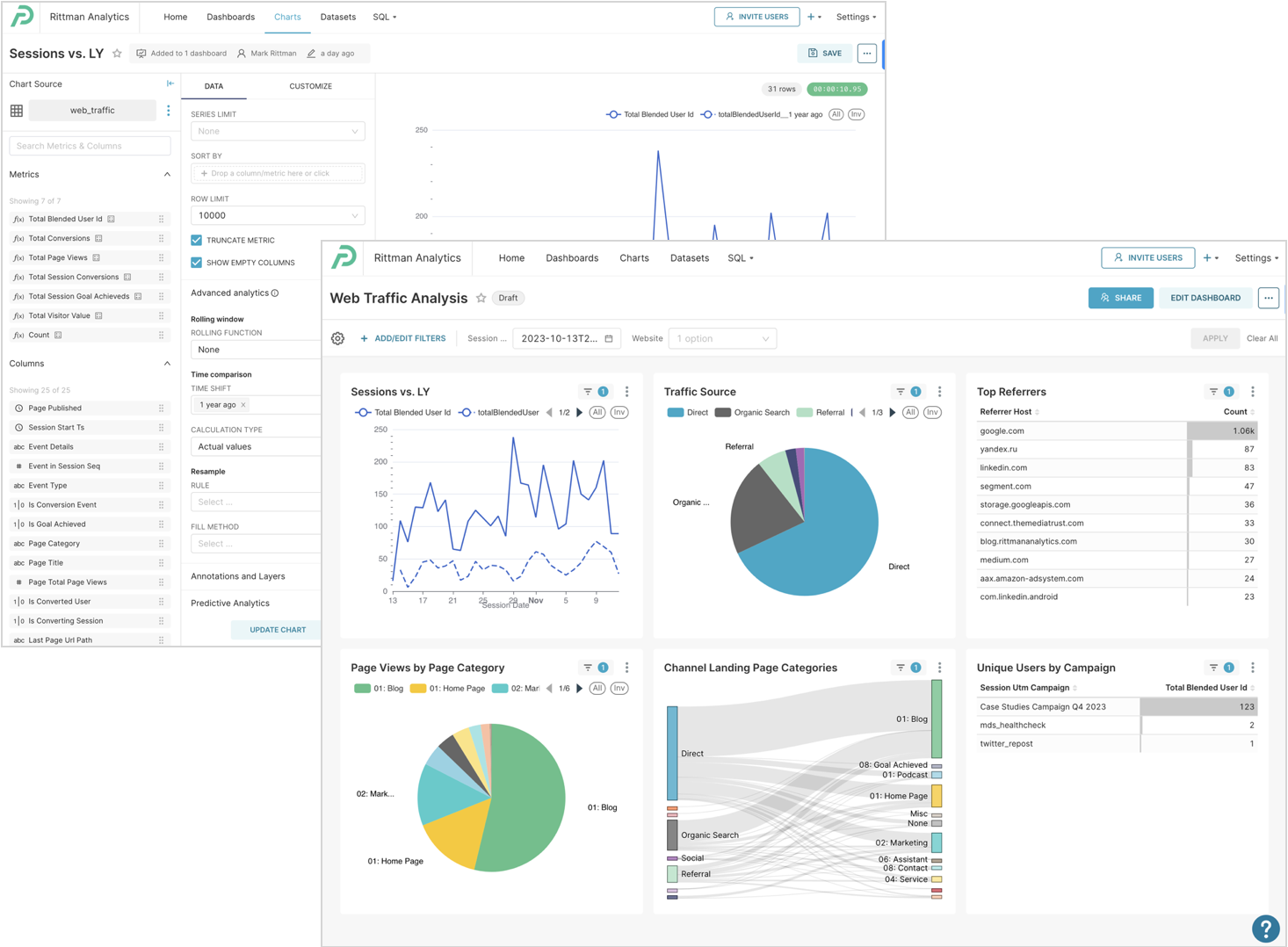Image resolution: width=1288 pixels, height=947 pixels.
Task: Star the Web Traffic Analysis dashboard
Action: [481, 298]
